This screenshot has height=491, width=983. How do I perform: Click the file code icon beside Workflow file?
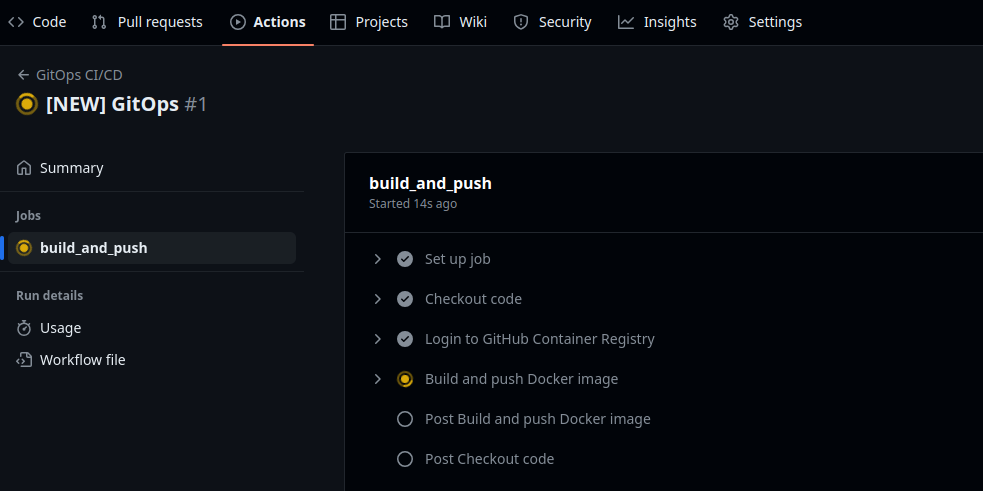[x=24, y=360]
